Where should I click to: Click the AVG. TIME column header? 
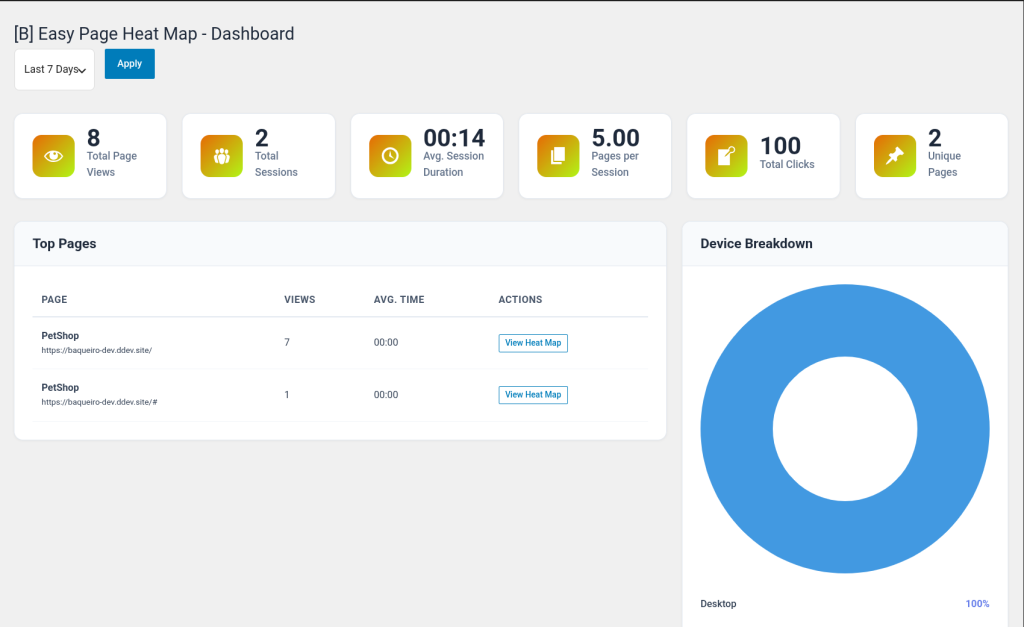399,300
